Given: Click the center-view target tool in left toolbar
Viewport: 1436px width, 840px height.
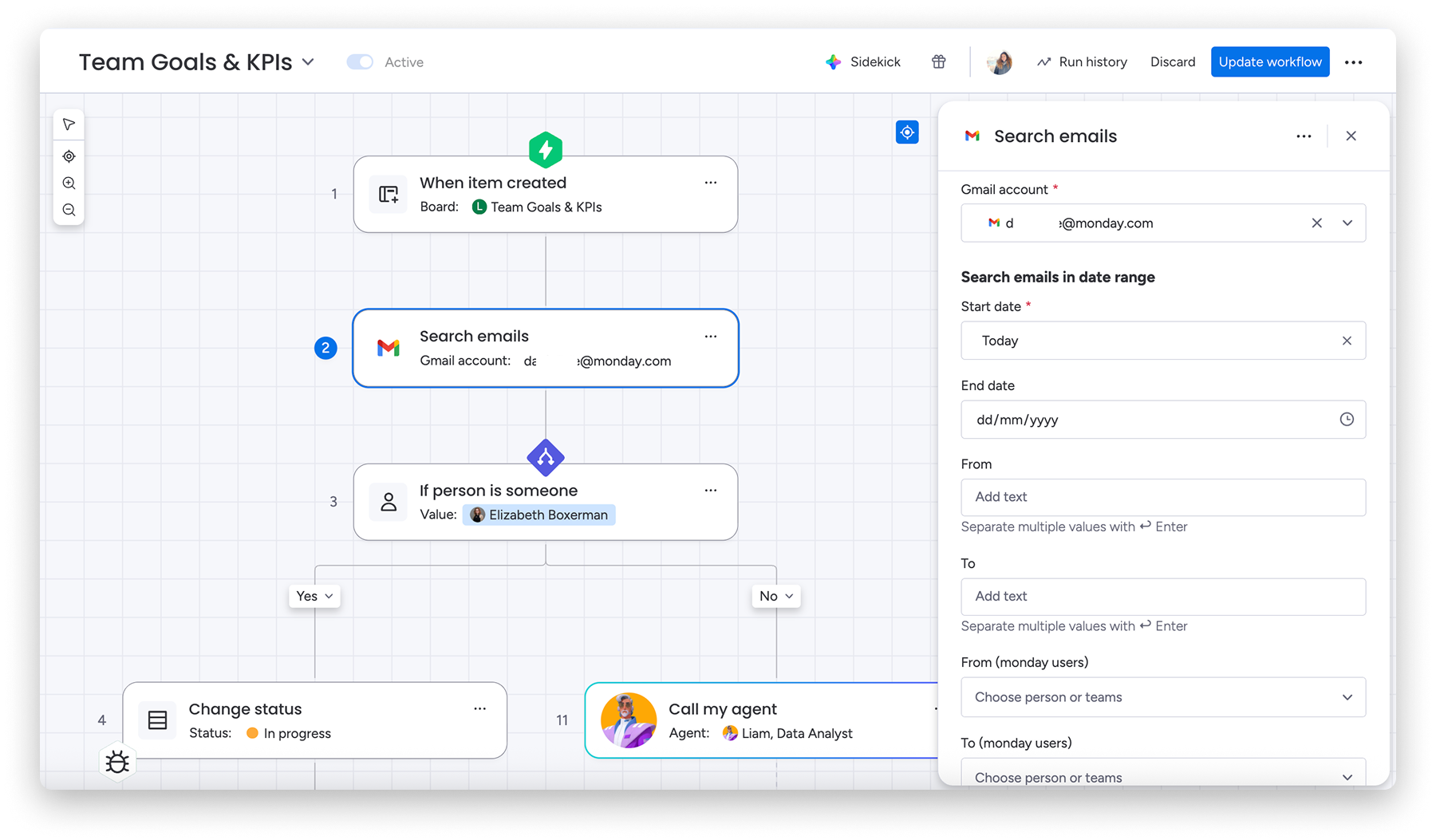Looking at the screenshot, I should point(69,156).
